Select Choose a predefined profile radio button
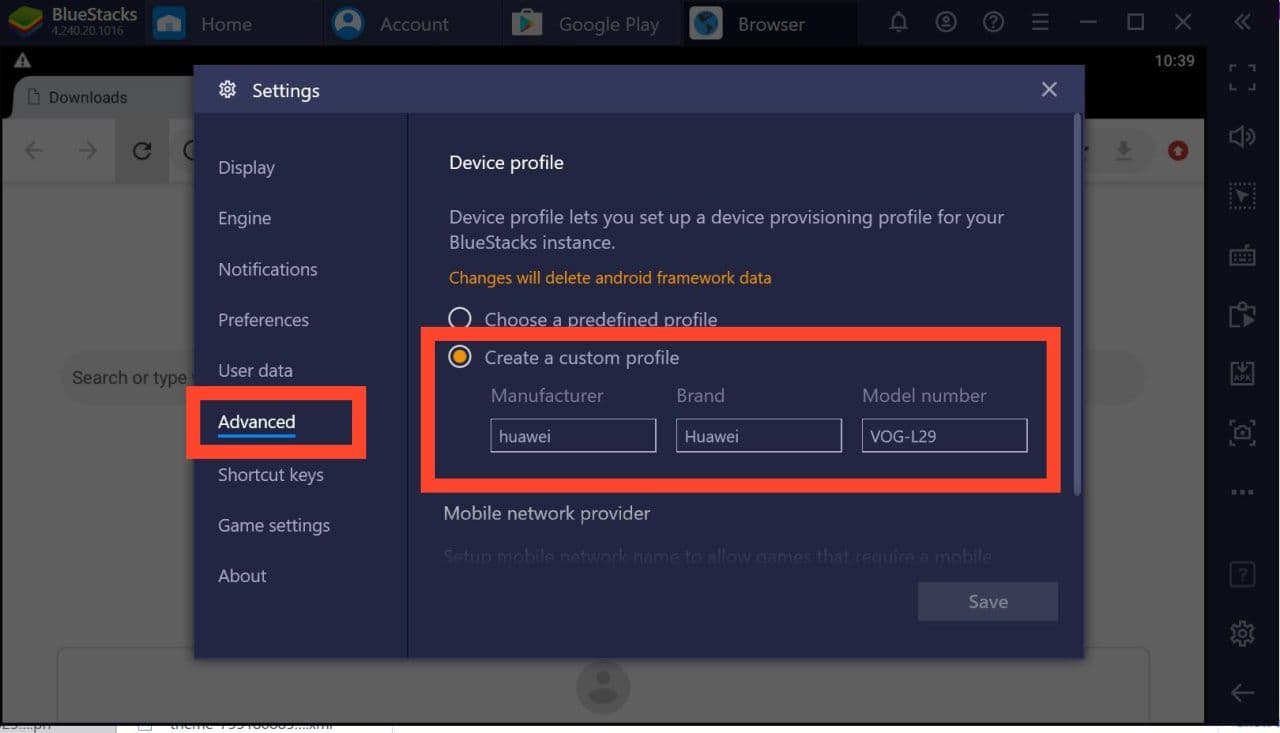This screenshot has width=1280, height=733. (459, 319)
